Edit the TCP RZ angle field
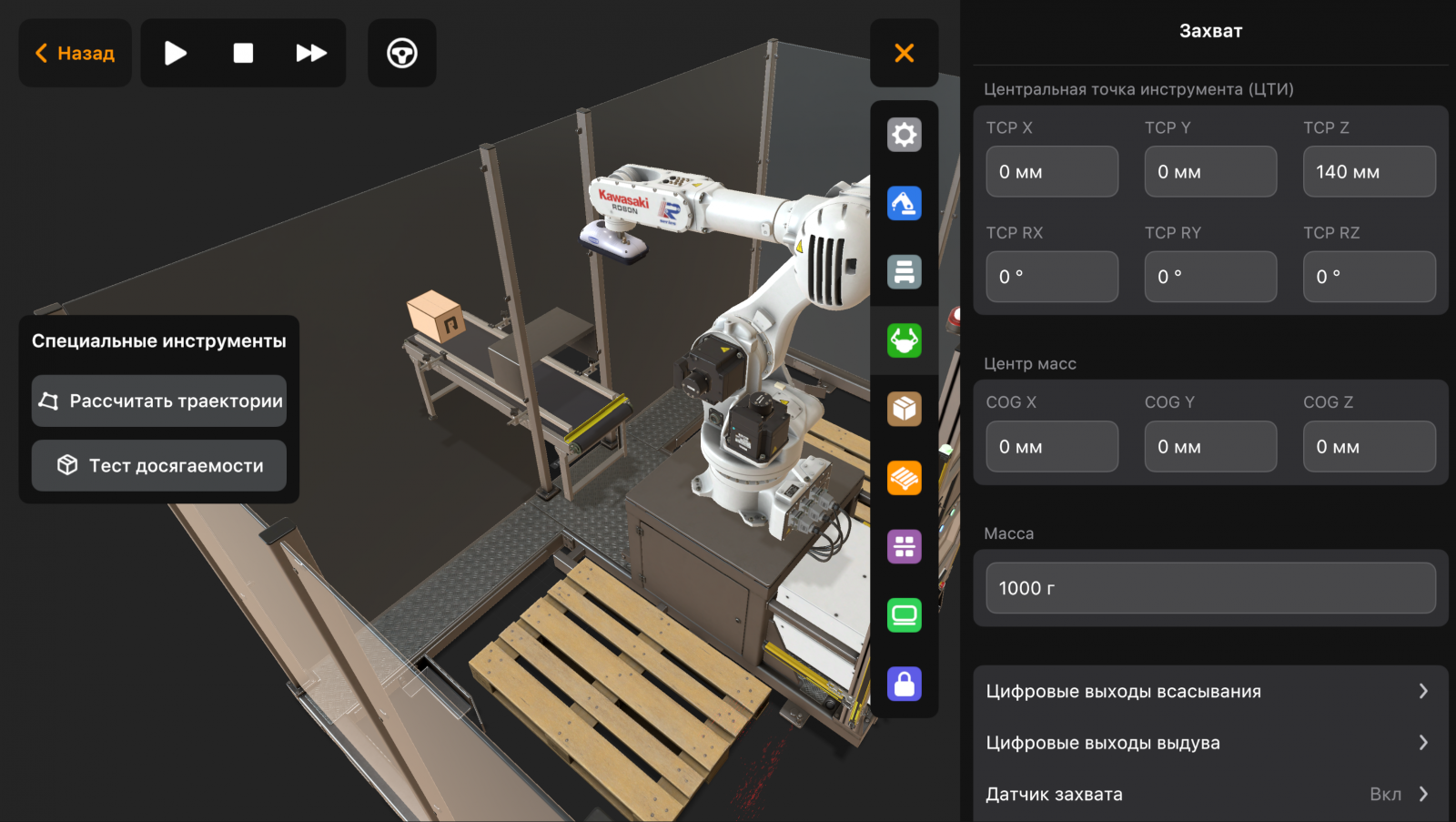This screenshot has width=1456, height=822. pyautogui.click(x=1370, y=277)
